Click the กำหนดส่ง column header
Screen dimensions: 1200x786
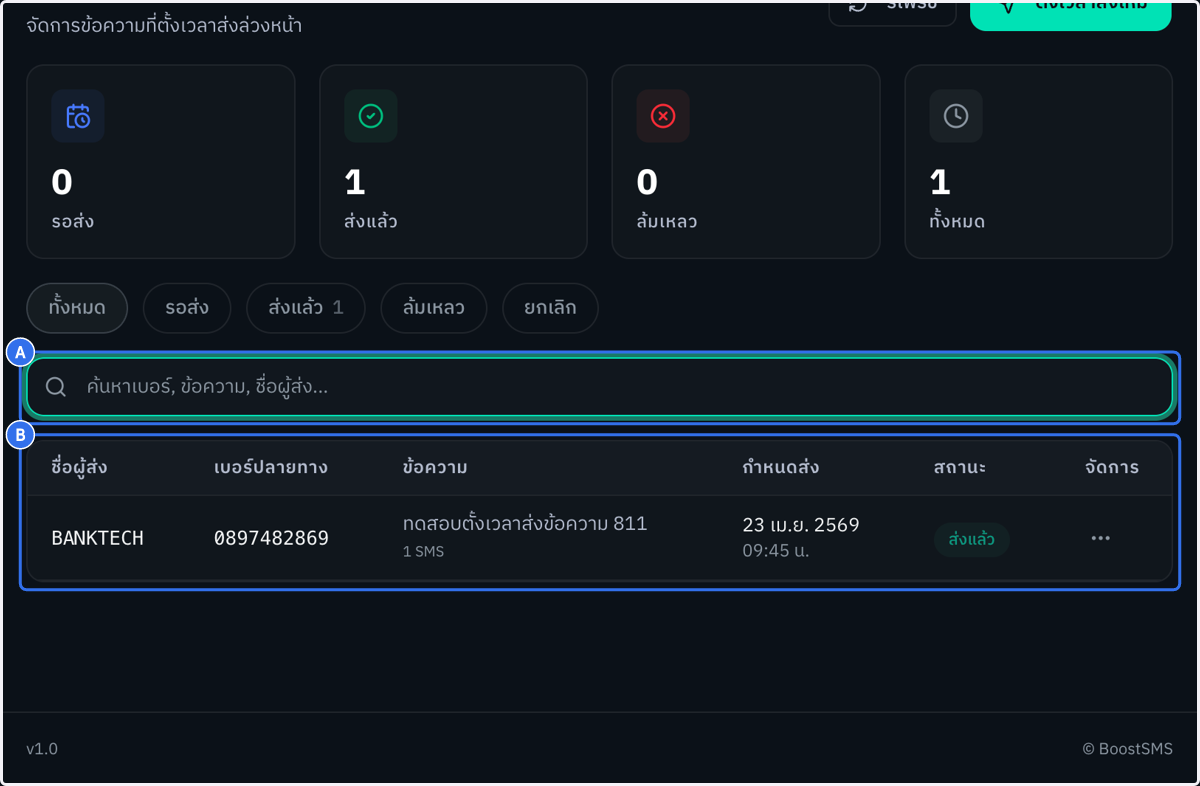[x=782, y=467]
